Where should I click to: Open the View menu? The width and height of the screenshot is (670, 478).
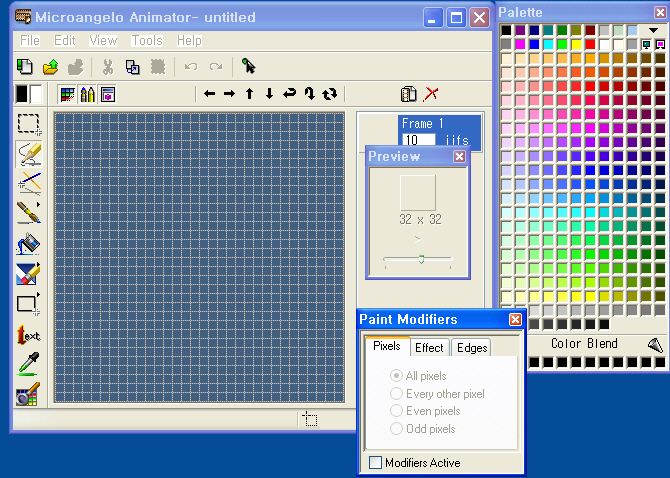(103, 41)
